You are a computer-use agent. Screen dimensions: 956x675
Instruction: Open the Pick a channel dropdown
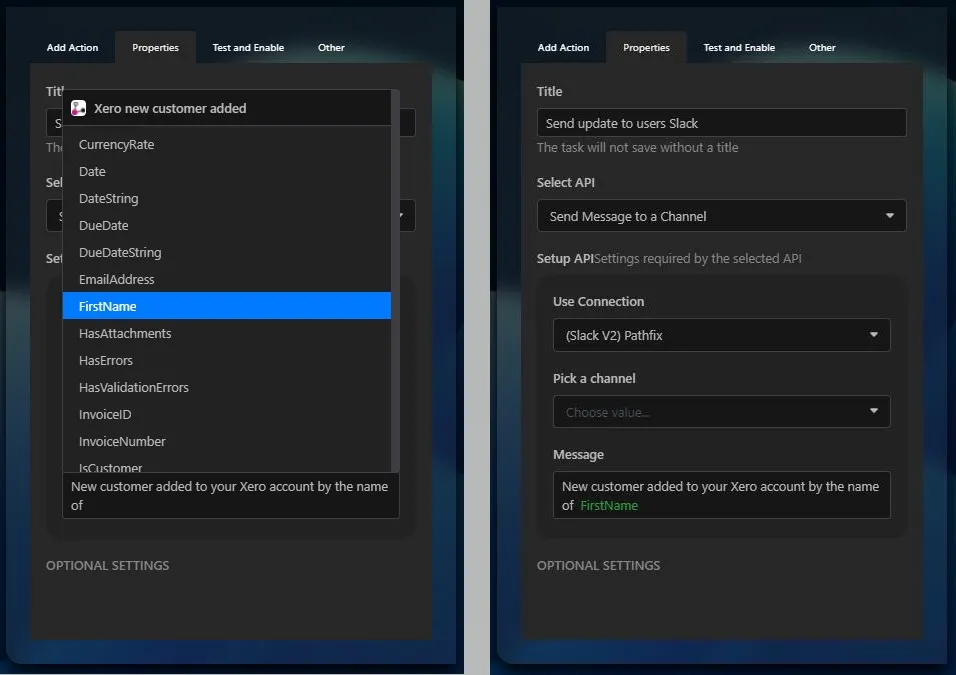[721, 412]
